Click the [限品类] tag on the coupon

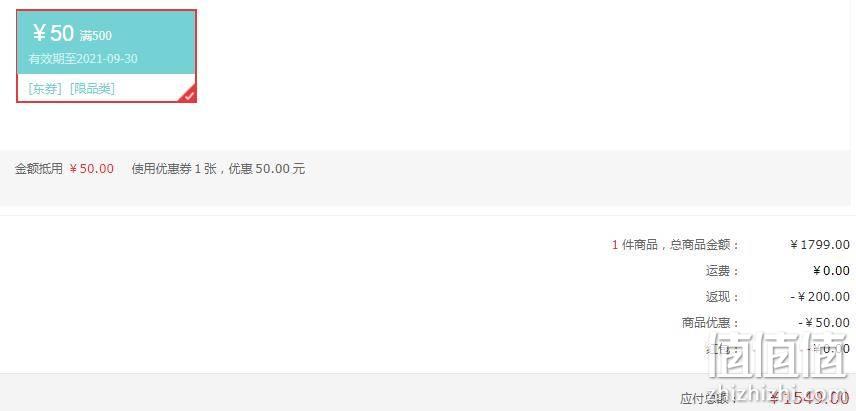(92, 89)
